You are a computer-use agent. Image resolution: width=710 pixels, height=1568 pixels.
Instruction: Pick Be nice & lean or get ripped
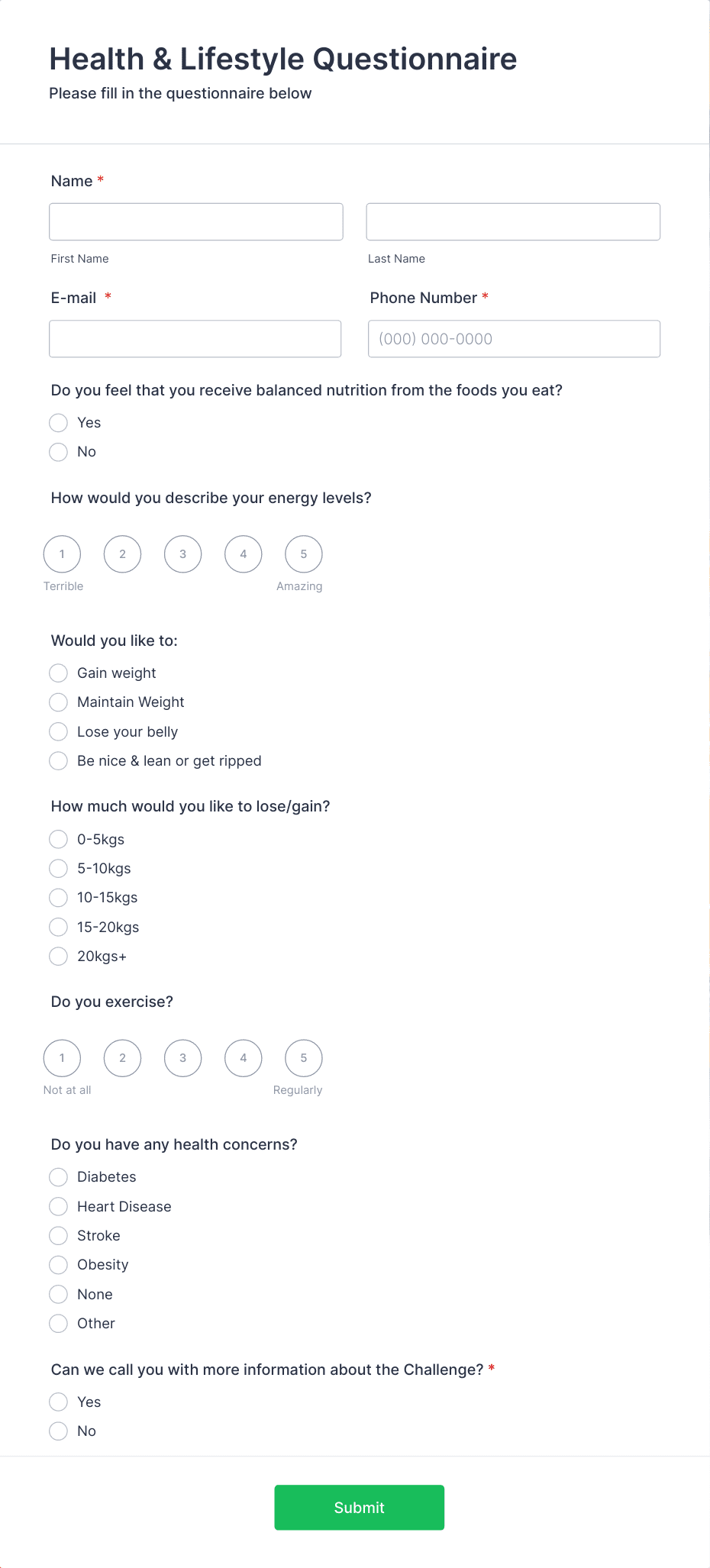58,760
